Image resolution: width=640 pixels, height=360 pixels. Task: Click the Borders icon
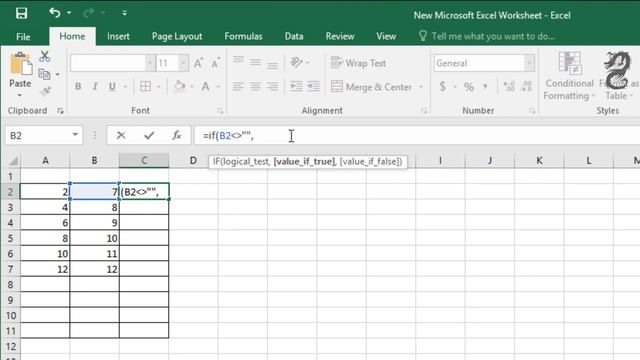(145, 86)
